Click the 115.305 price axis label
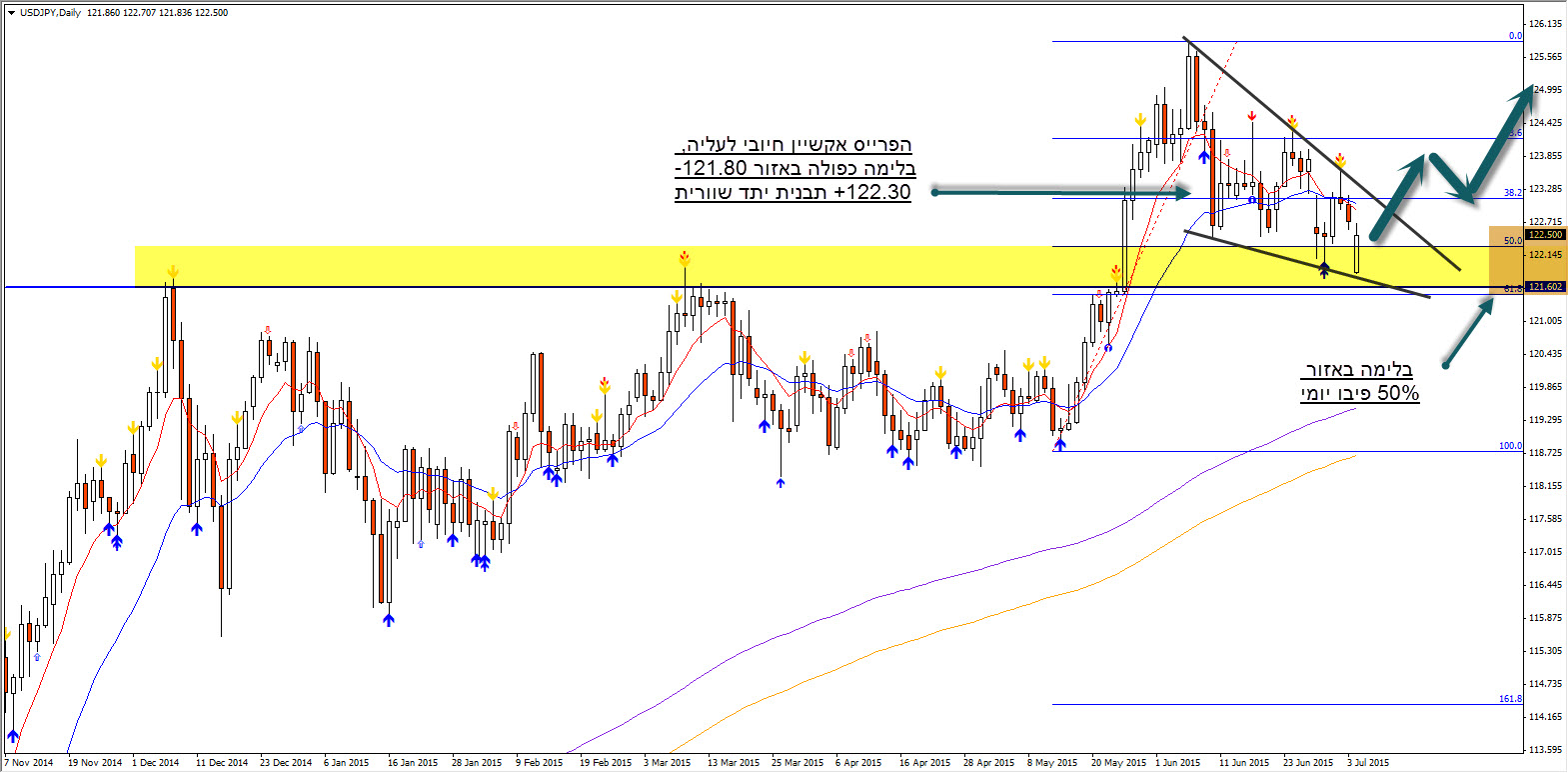 pos(1545,650)
